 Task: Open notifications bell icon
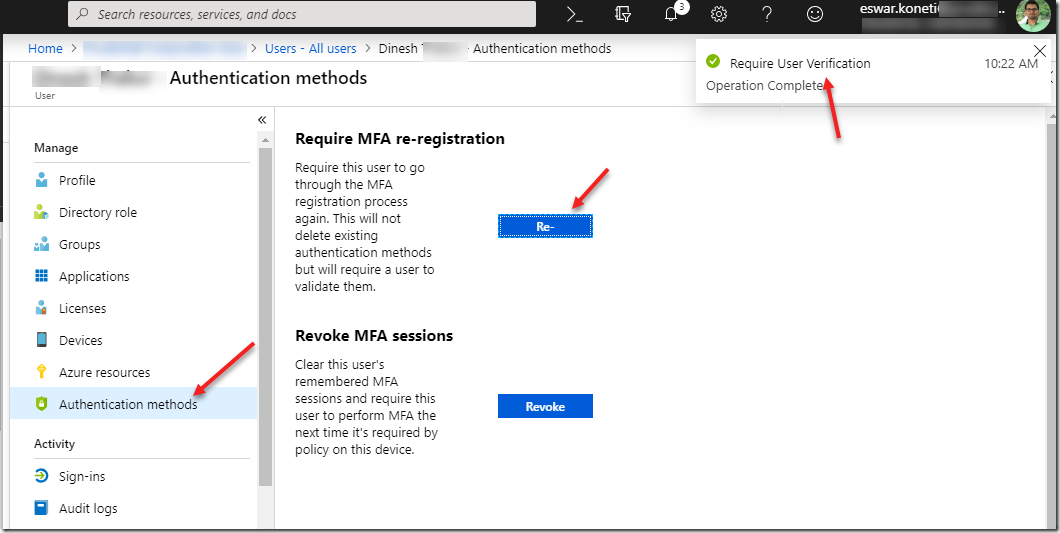(x=672, y=14)
